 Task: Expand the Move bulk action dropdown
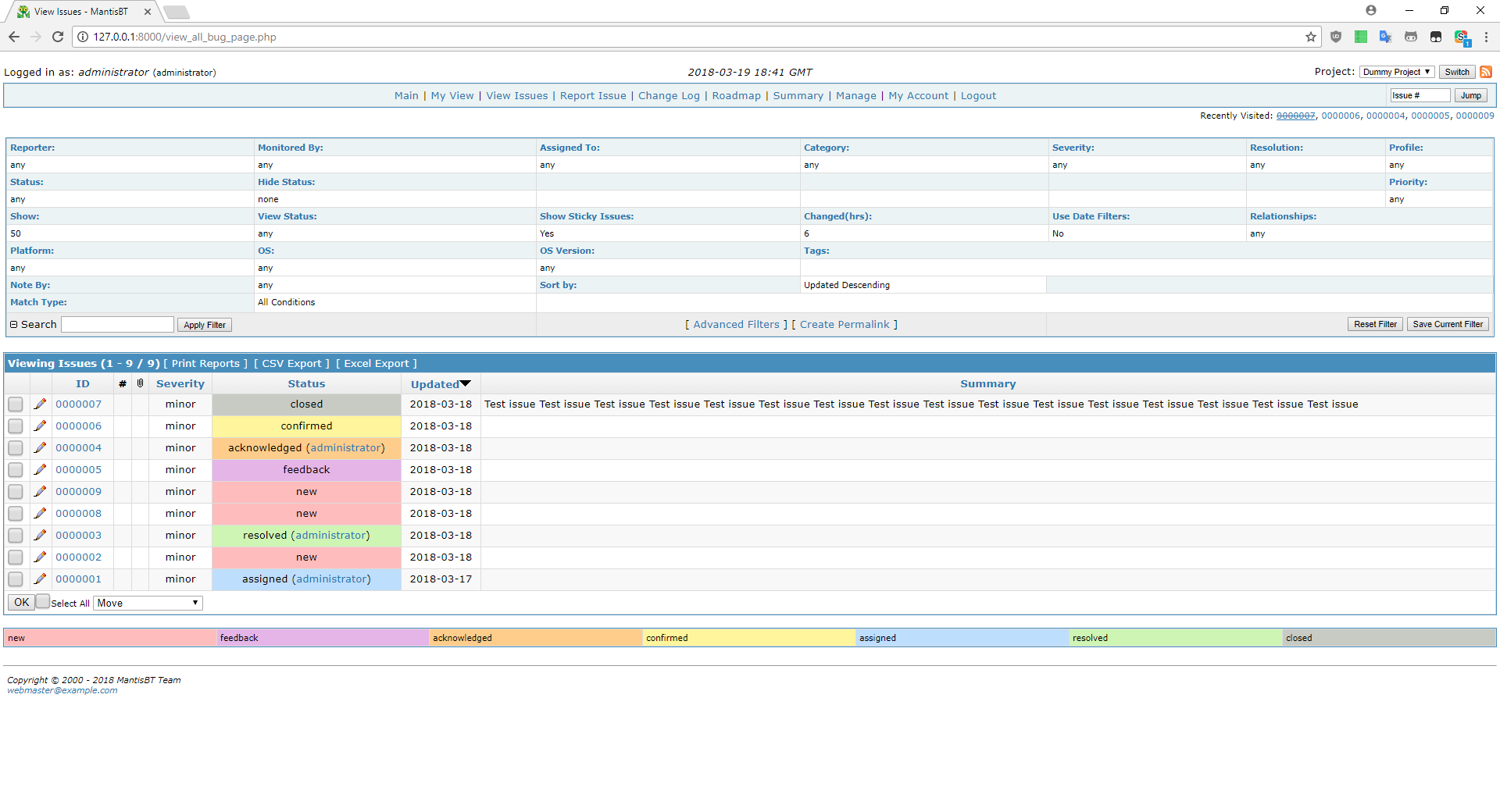pyautogui.click(x=148, y=603)
